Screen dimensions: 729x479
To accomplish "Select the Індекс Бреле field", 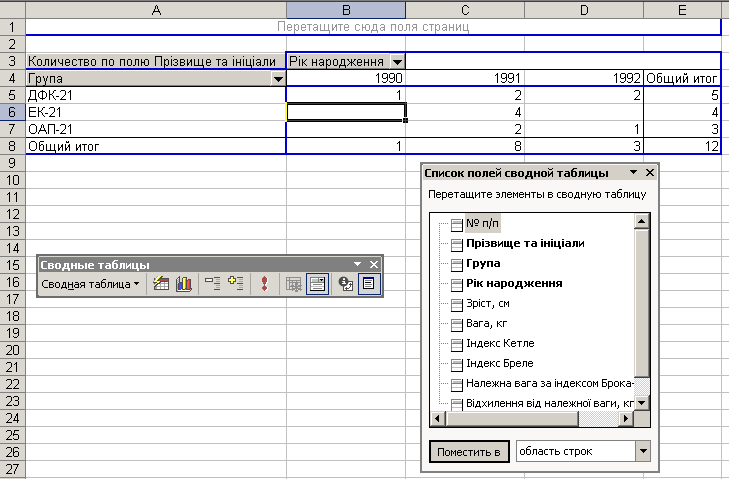I will (500, 363).
